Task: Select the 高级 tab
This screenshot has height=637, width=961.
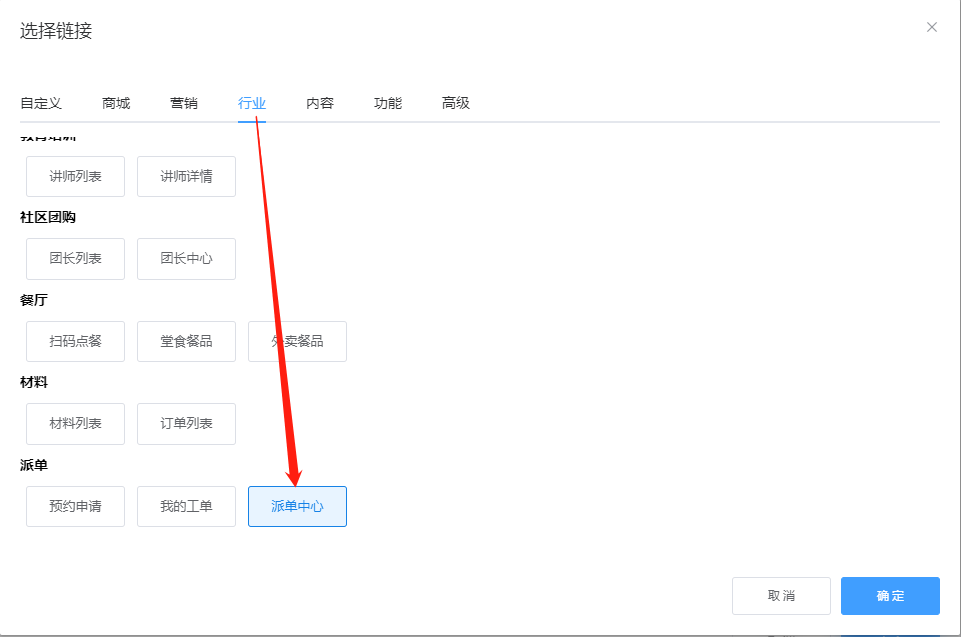Action: pyautogui.click(x=455, y=103)
